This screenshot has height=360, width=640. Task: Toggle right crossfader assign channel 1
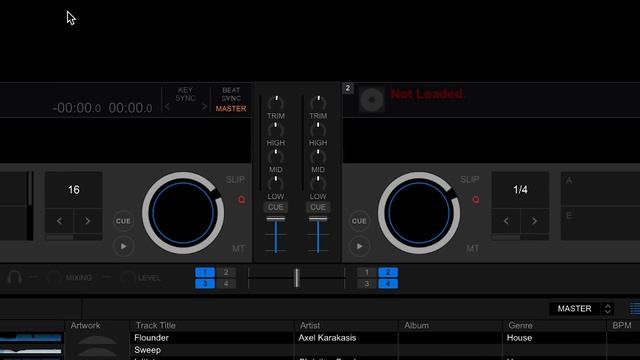367,272
